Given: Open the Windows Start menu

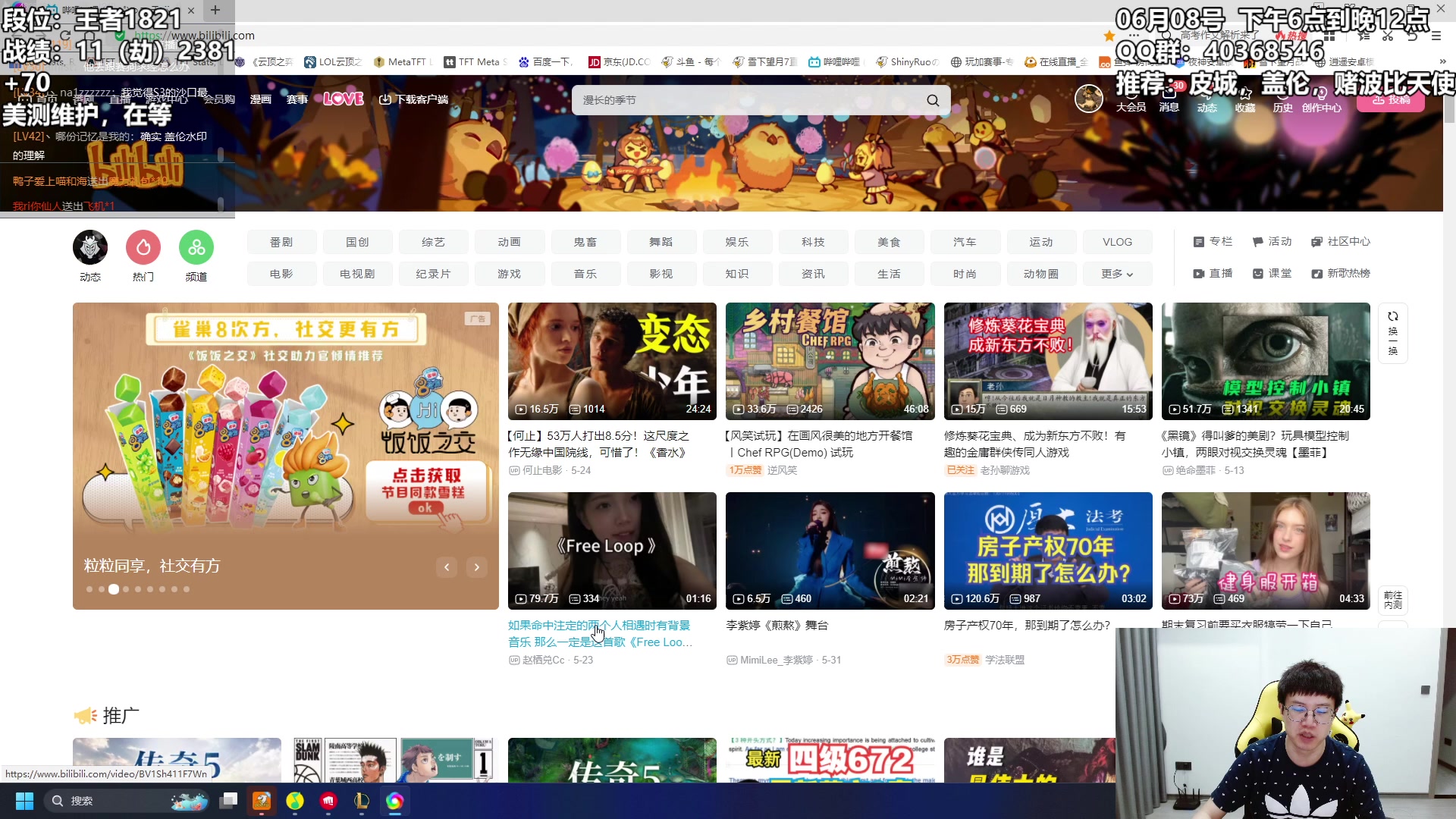Looking at the screenshot, I should (24, 801).
